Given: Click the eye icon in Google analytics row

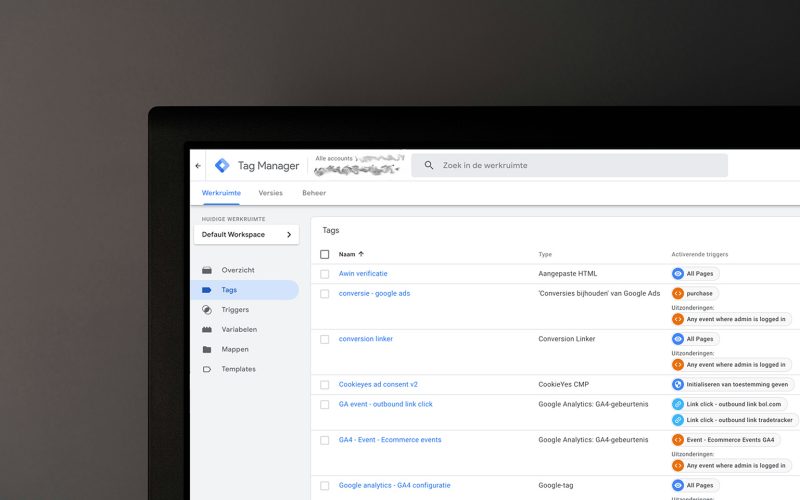Looking at the screenshot, I should pyautogui.click(x=678, y=485).
